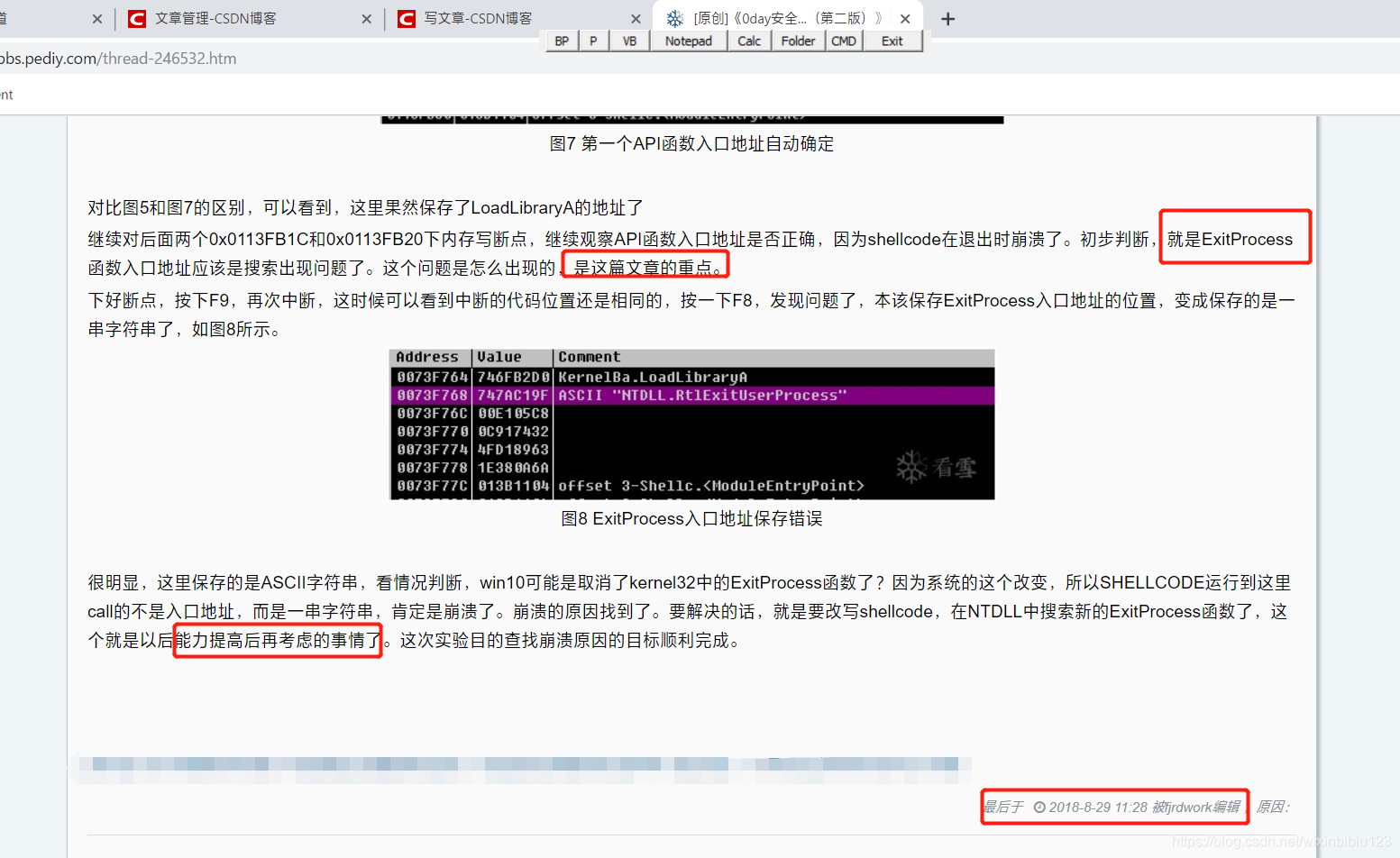Image resolution: width=1400 pixels, height=858 pixels.
Task: Click the edit timestamp 2018-8-29 11:28
Action: [x=1098, y=808]
